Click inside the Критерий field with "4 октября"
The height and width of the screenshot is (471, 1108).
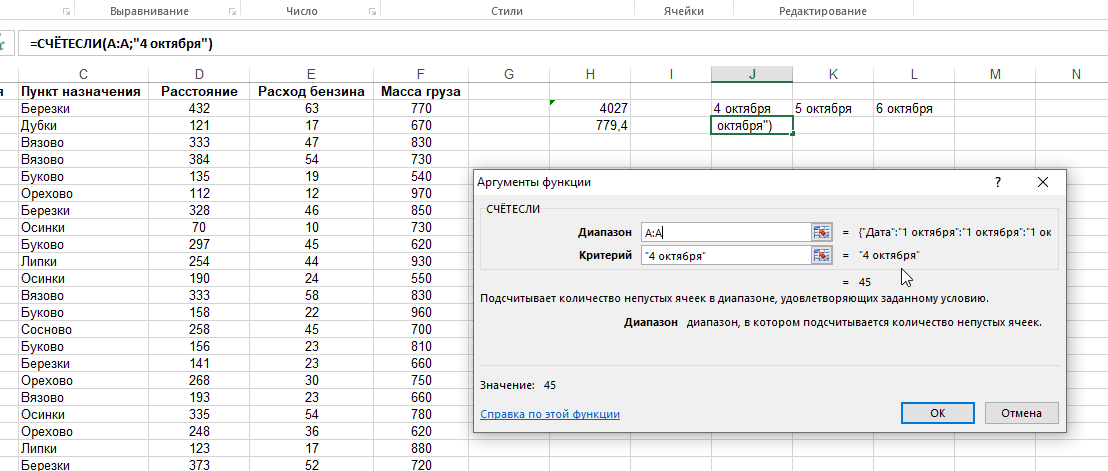726,256
